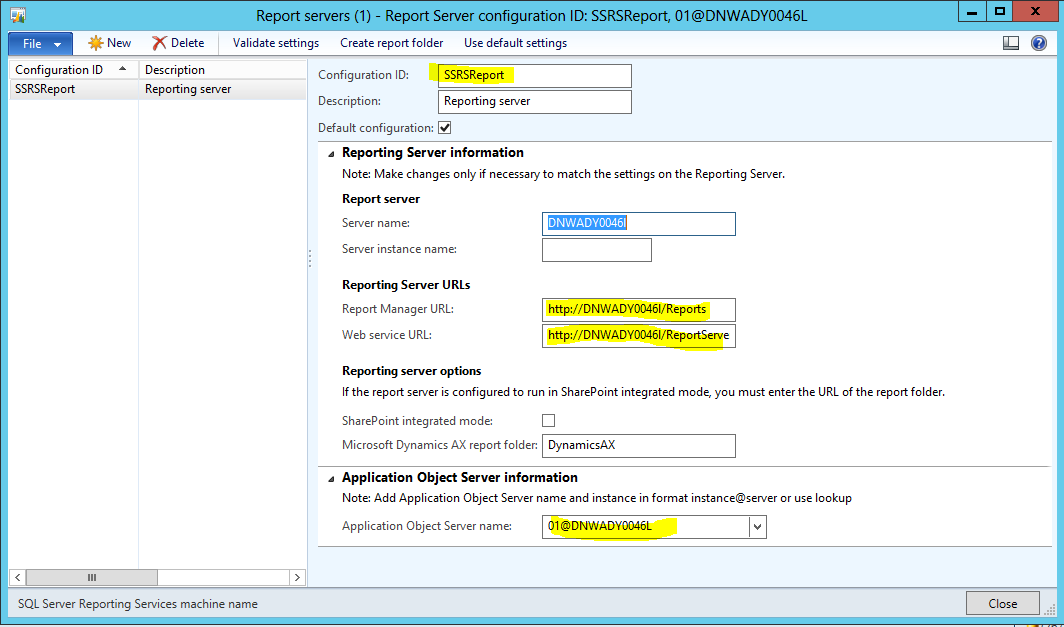Open the Application Object Server name dropdown
Screen dimensions: 1064x627
point(757,525)
